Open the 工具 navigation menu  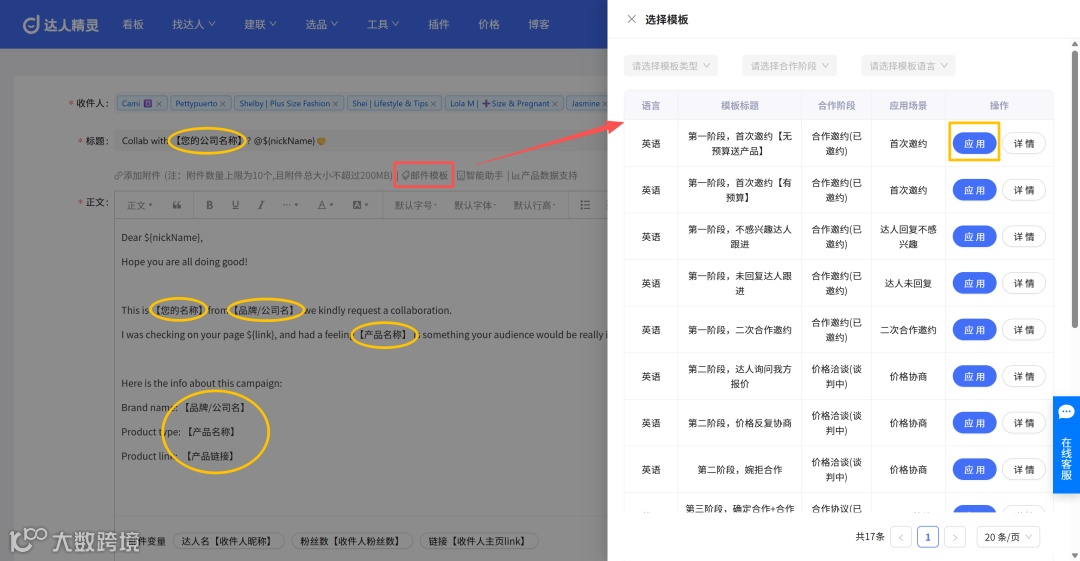click(x=383, y=24)
